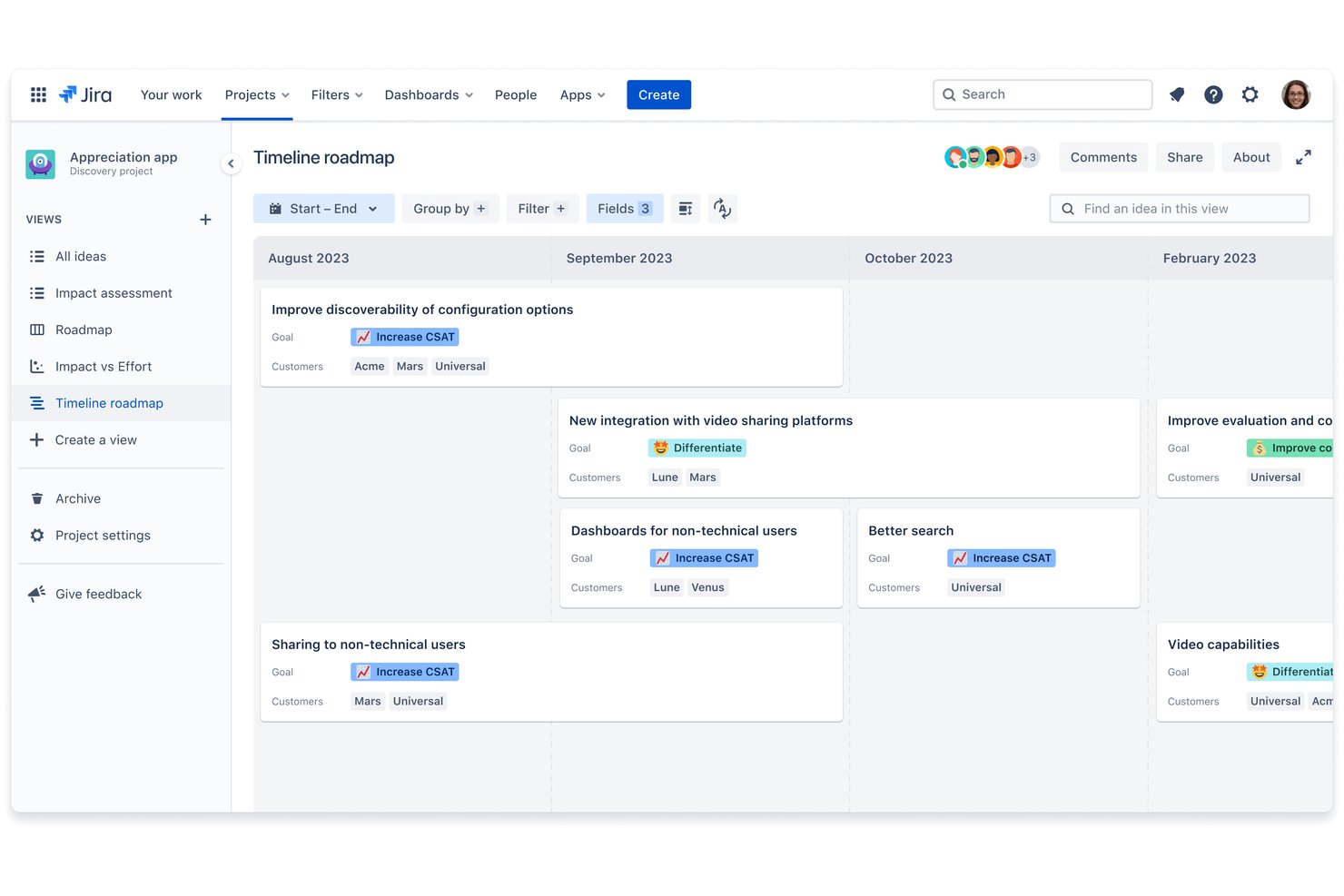Expand the Filters dropdown menu
Viewport: 1344px width, 896px height.
pos(337,94)
